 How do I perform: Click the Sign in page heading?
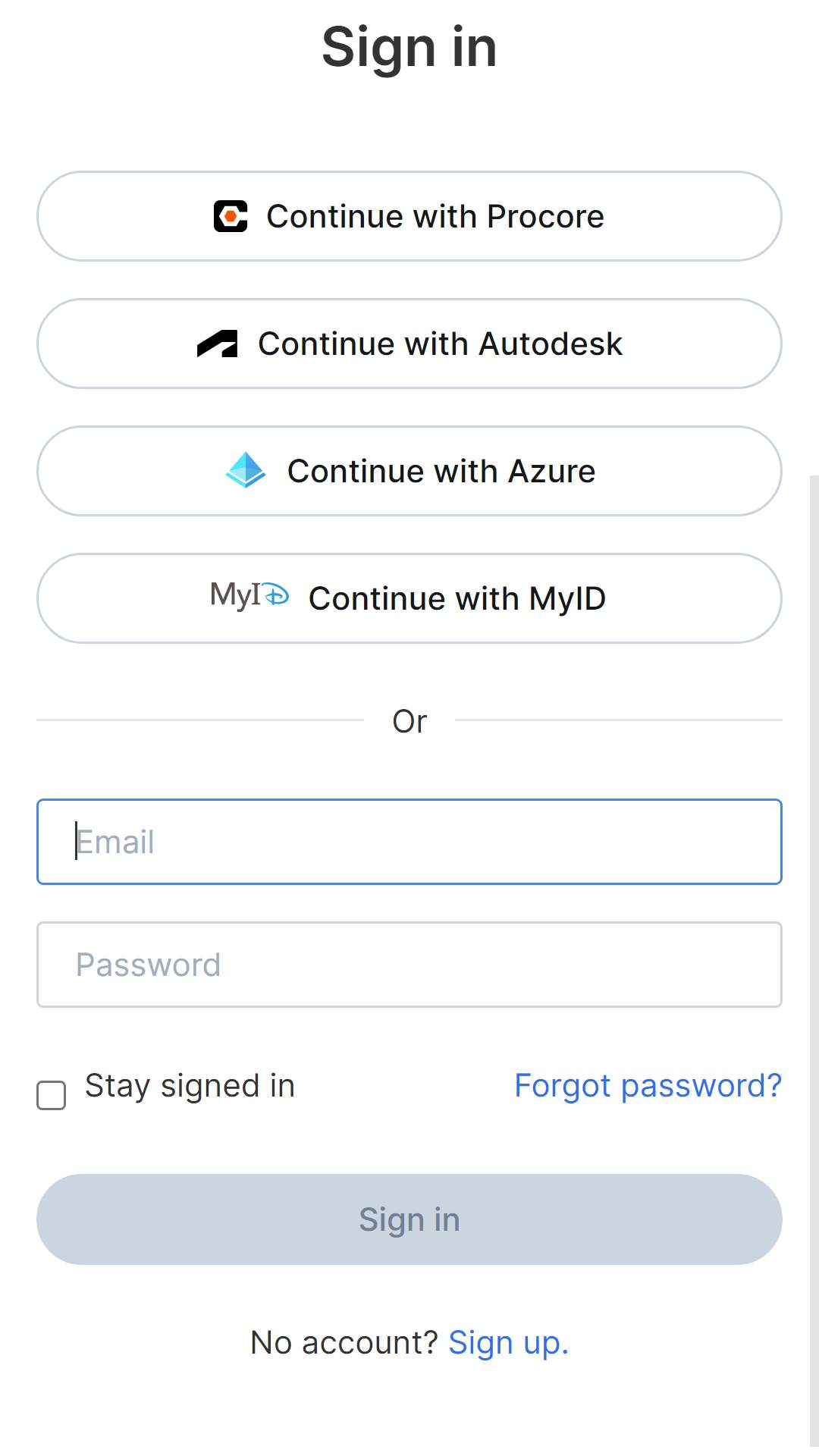pyautogui.click(x=409, y=47)
